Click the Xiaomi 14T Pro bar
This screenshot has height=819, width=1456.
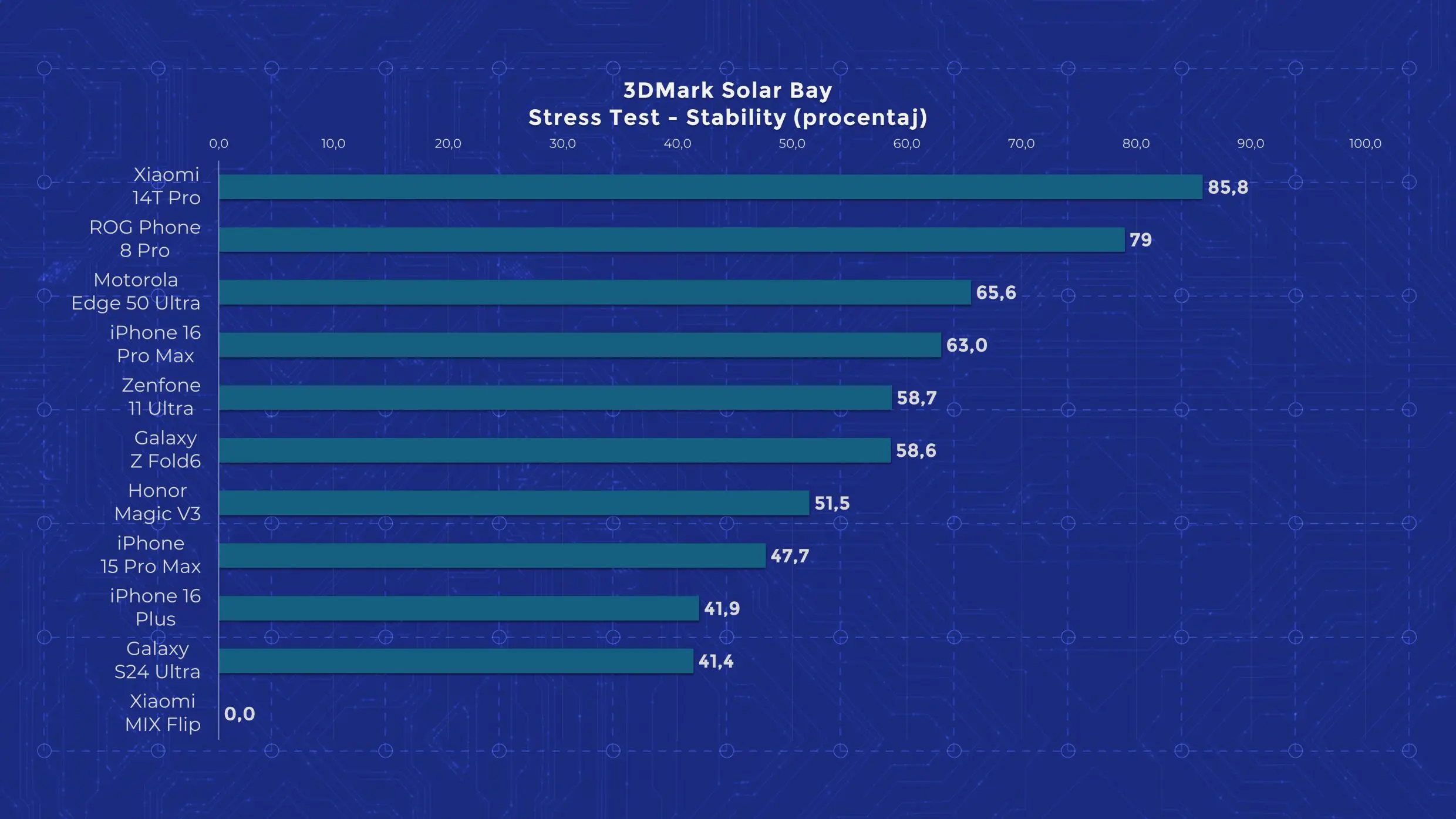coord(710,187)
